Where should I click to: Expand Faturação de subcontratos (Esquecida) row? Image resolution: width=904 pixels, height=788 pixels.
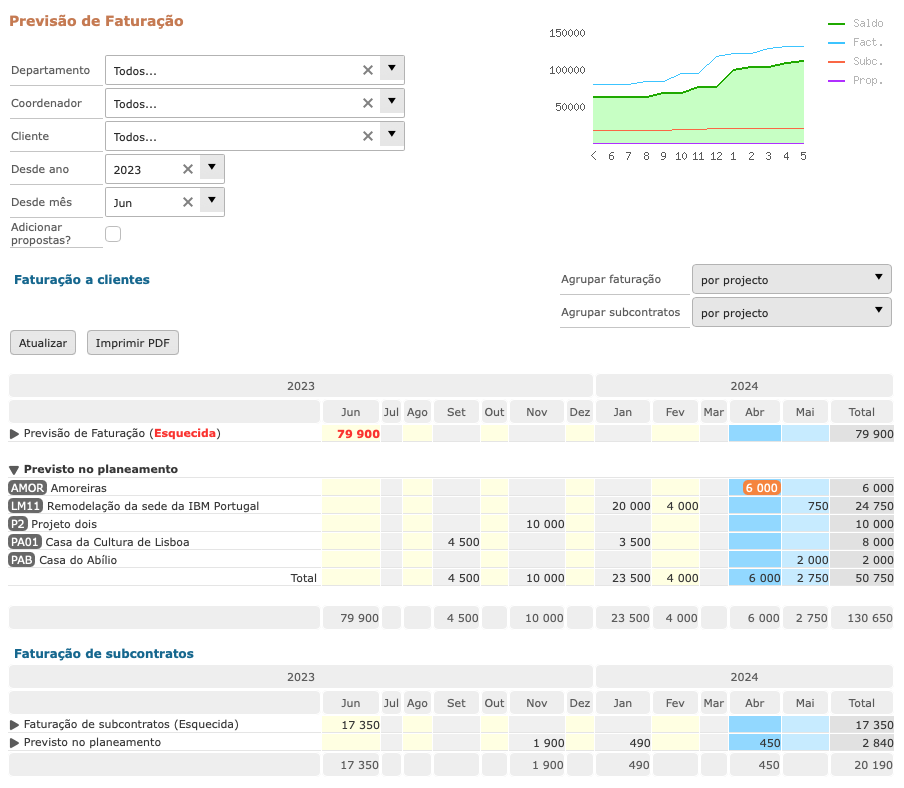click(15, 724)
